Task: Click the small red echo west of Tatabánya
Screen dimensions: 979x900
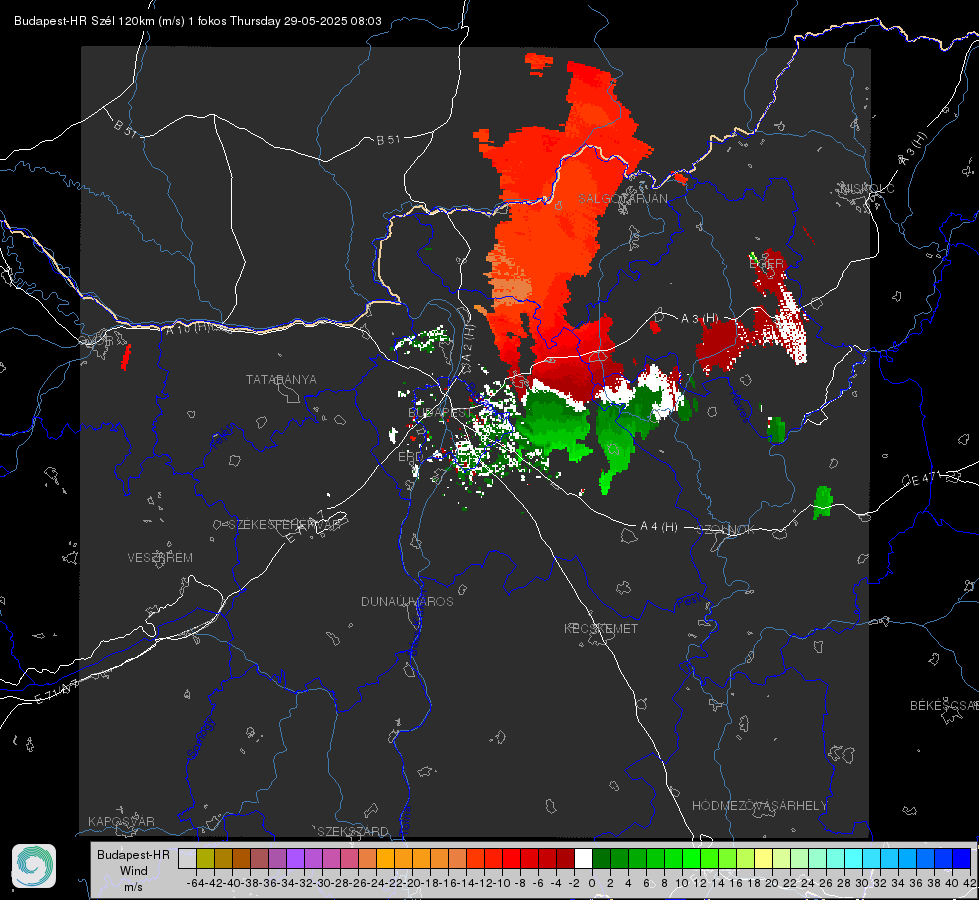Action: click(125, 357)
